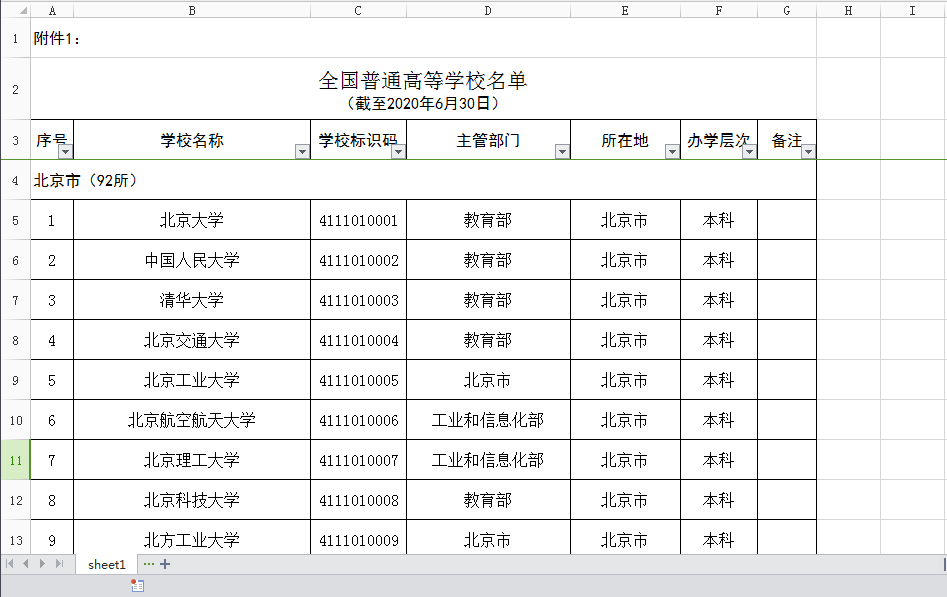Open the 办学层次 column filter dropdown
The height and width of the screenshot is (597, 947).
(x=750, y=152)
